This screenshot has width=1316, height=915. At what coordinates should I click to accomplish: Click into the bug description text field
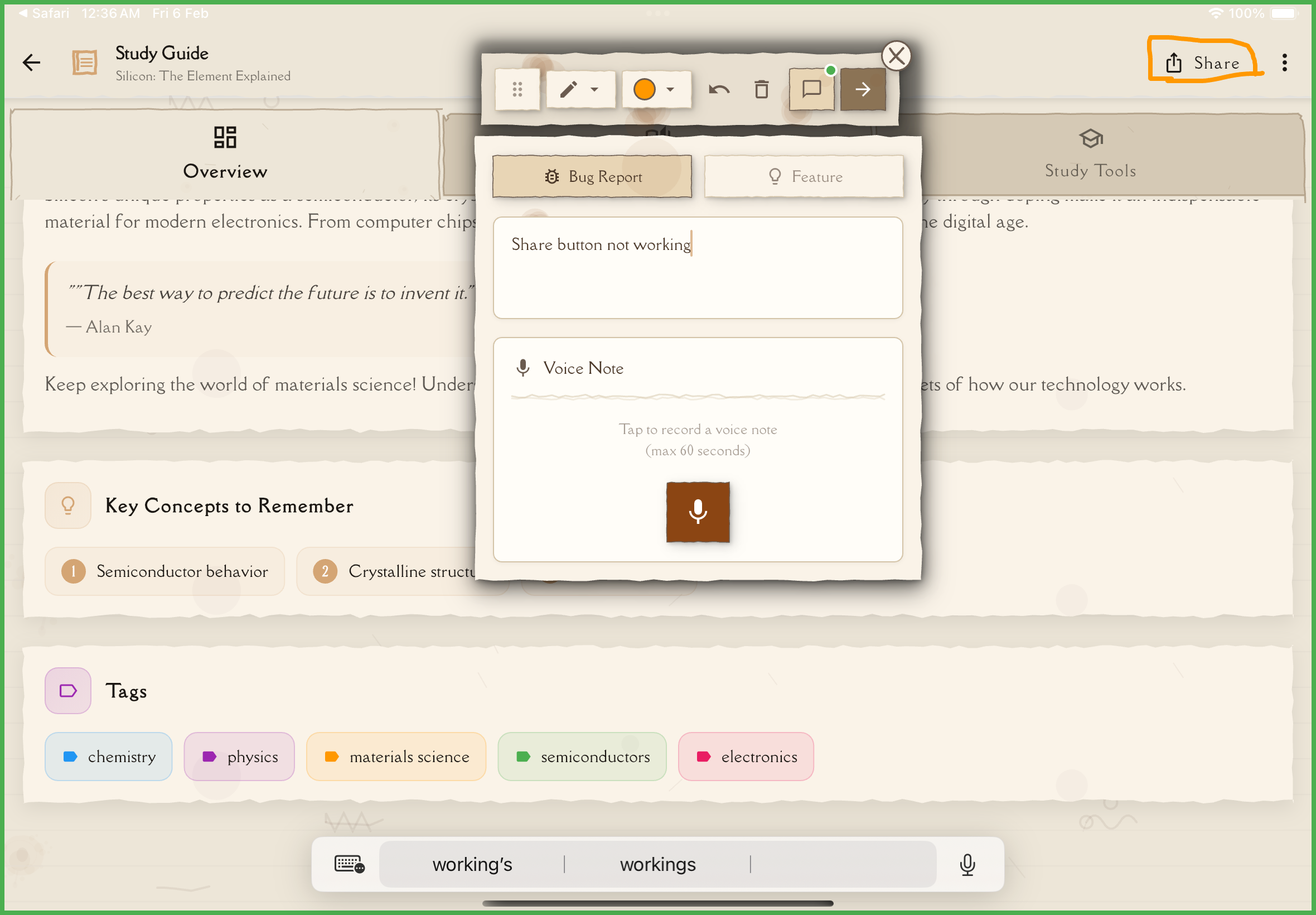pos(698,268)
